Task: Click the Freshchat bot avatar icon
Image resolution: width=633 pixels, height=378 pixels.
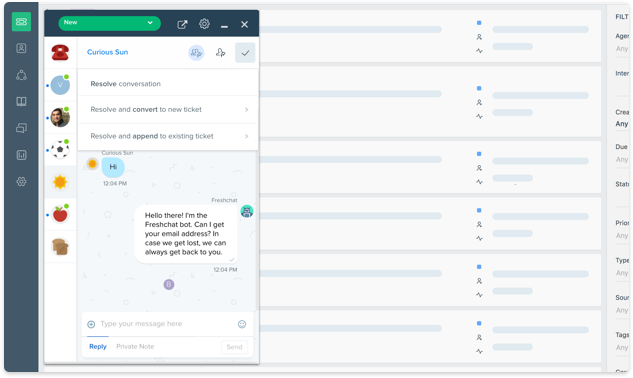Action: coord(247,211)
